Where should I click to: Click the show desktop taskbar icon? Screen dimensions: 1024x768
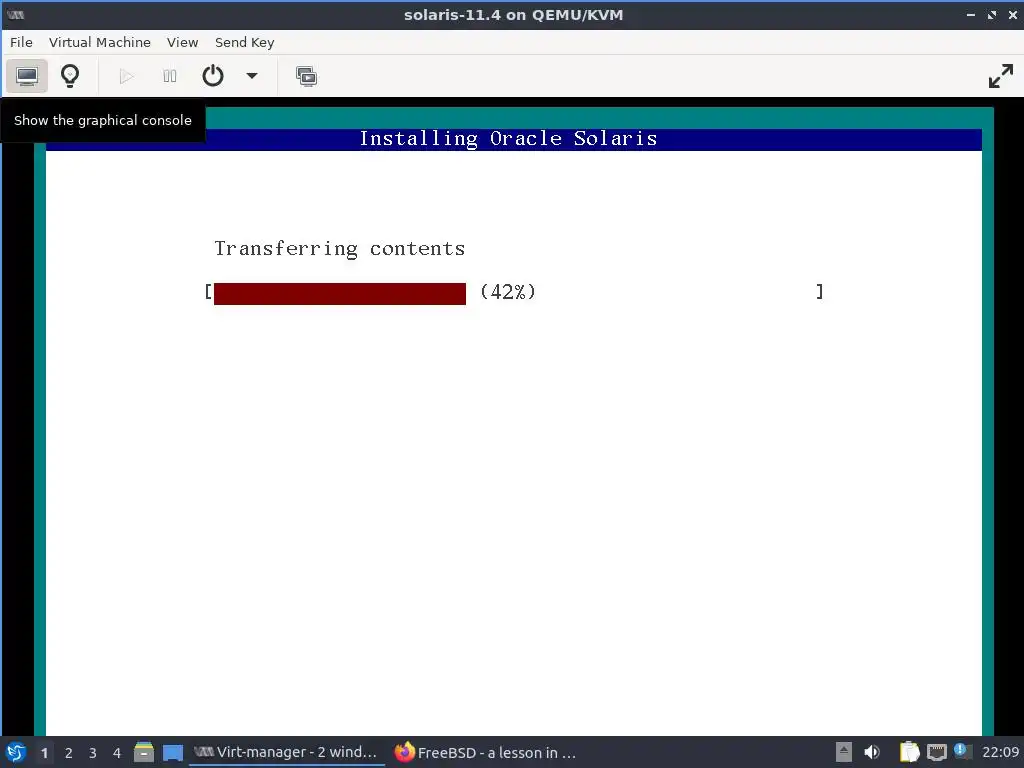[173, 752]
